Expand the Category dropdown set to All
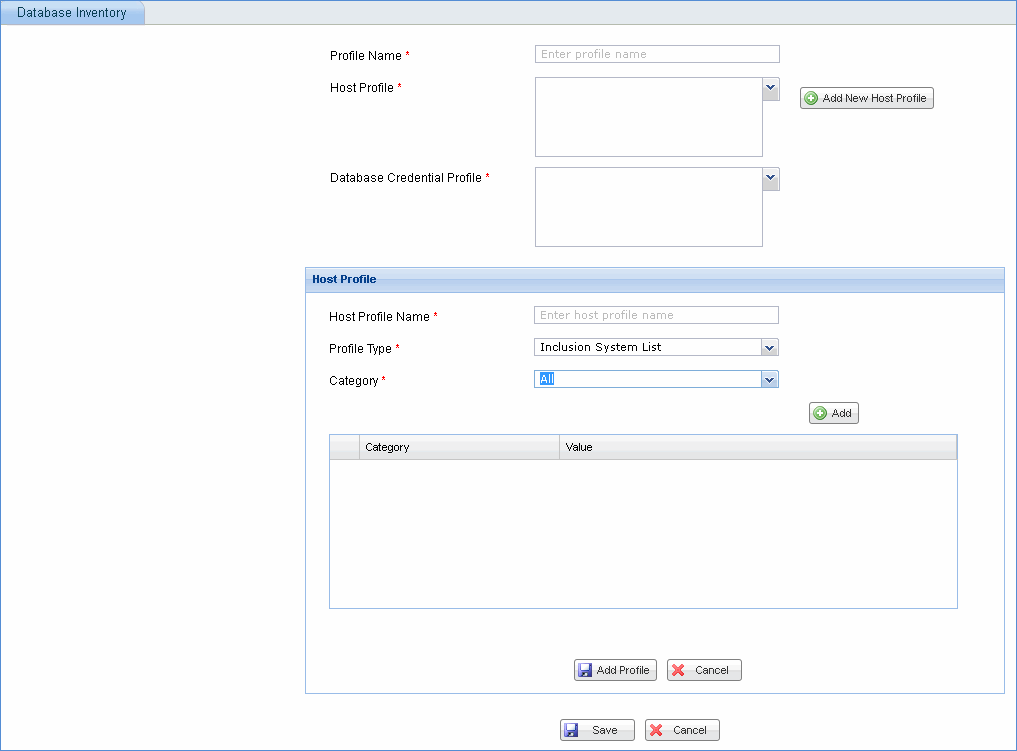 click(769, 379)
